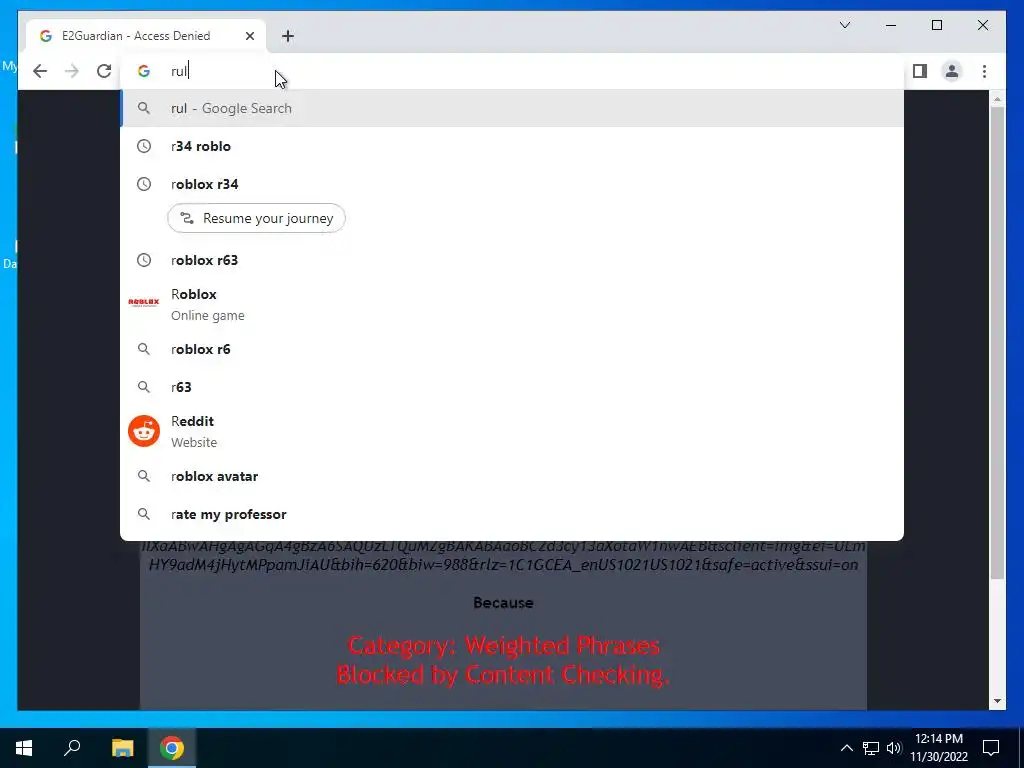The image size is (1024, 768).
Task: Open Windows taskbar search
Action: (72, 748)
